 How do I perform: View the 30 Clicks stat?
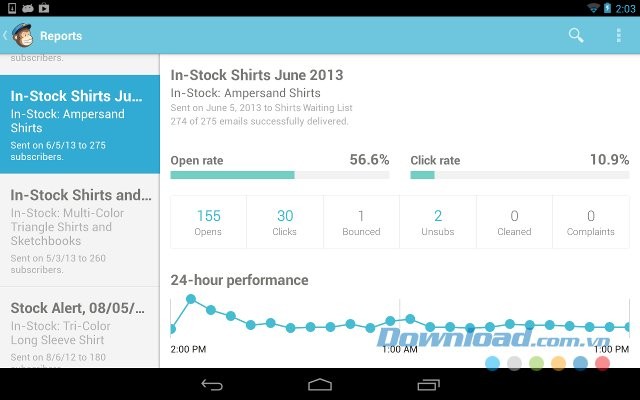pyautogui.click(x=285, y=222)
